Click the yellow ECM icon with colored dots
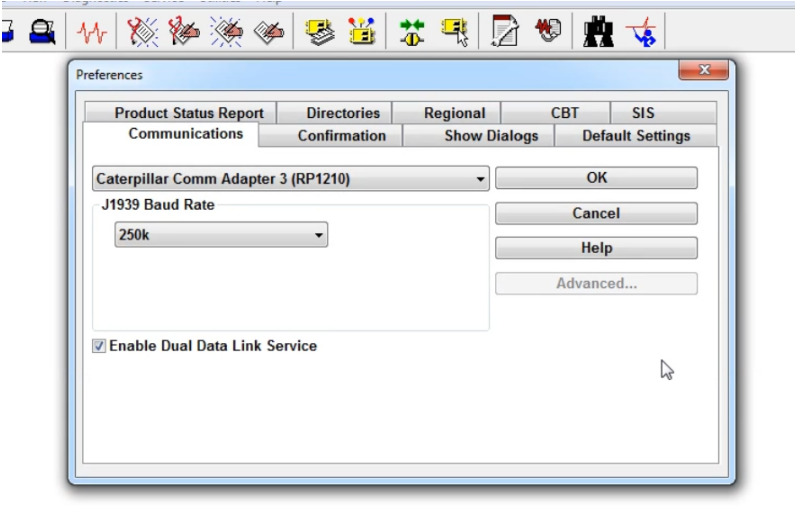Viewport: 795px width, 508px height. coord(361,33)
